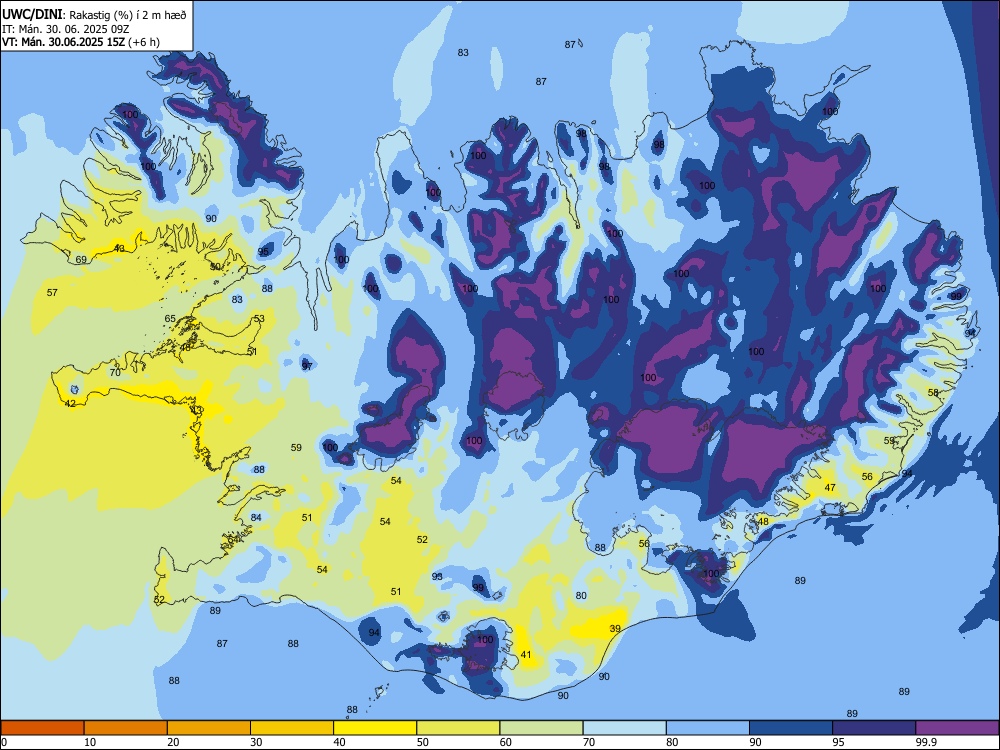Click the humidity value '39' on the map
The height and width of the screenshot is (750, 1000).
click(615, 628)
